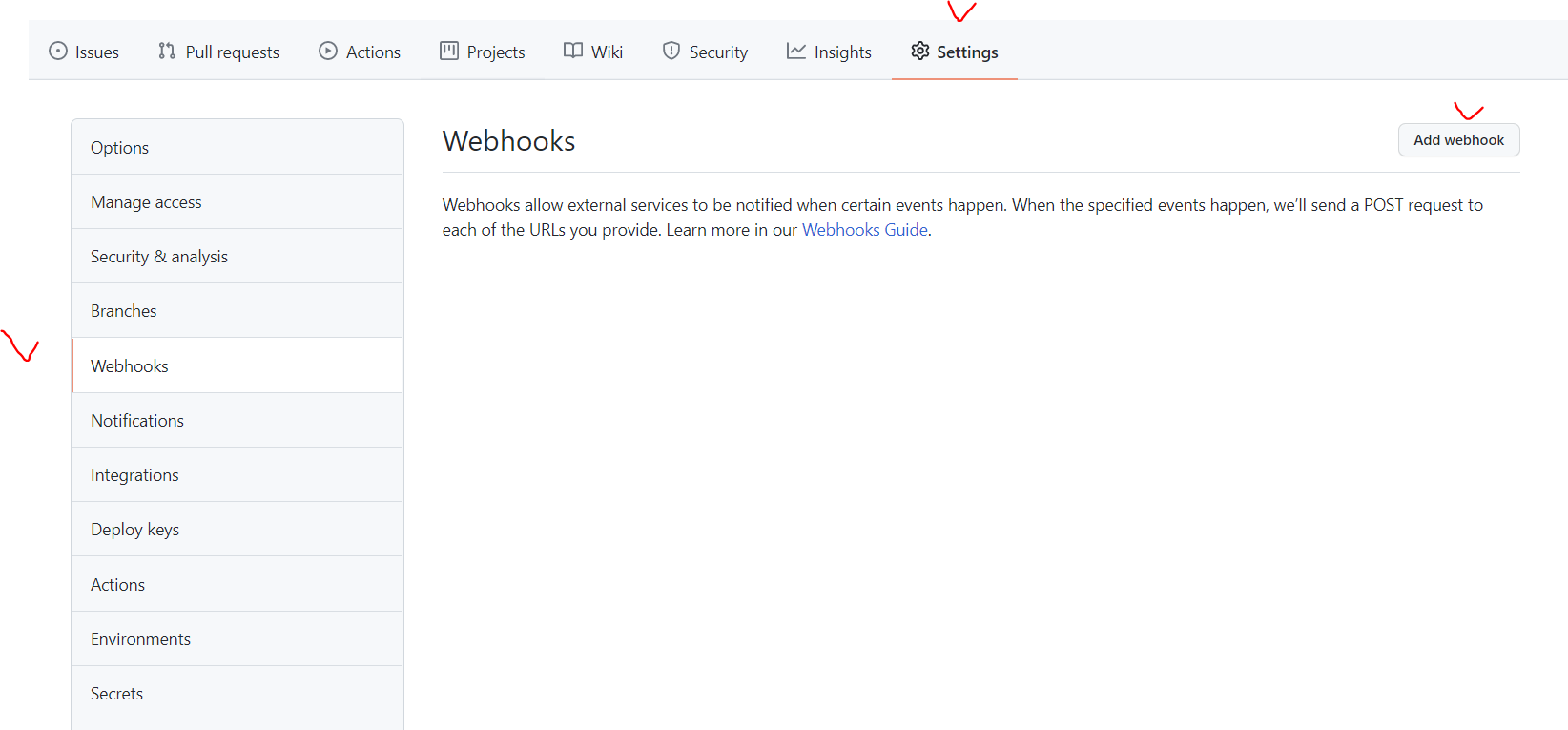Select the Settings tab

tap(955, 52)
